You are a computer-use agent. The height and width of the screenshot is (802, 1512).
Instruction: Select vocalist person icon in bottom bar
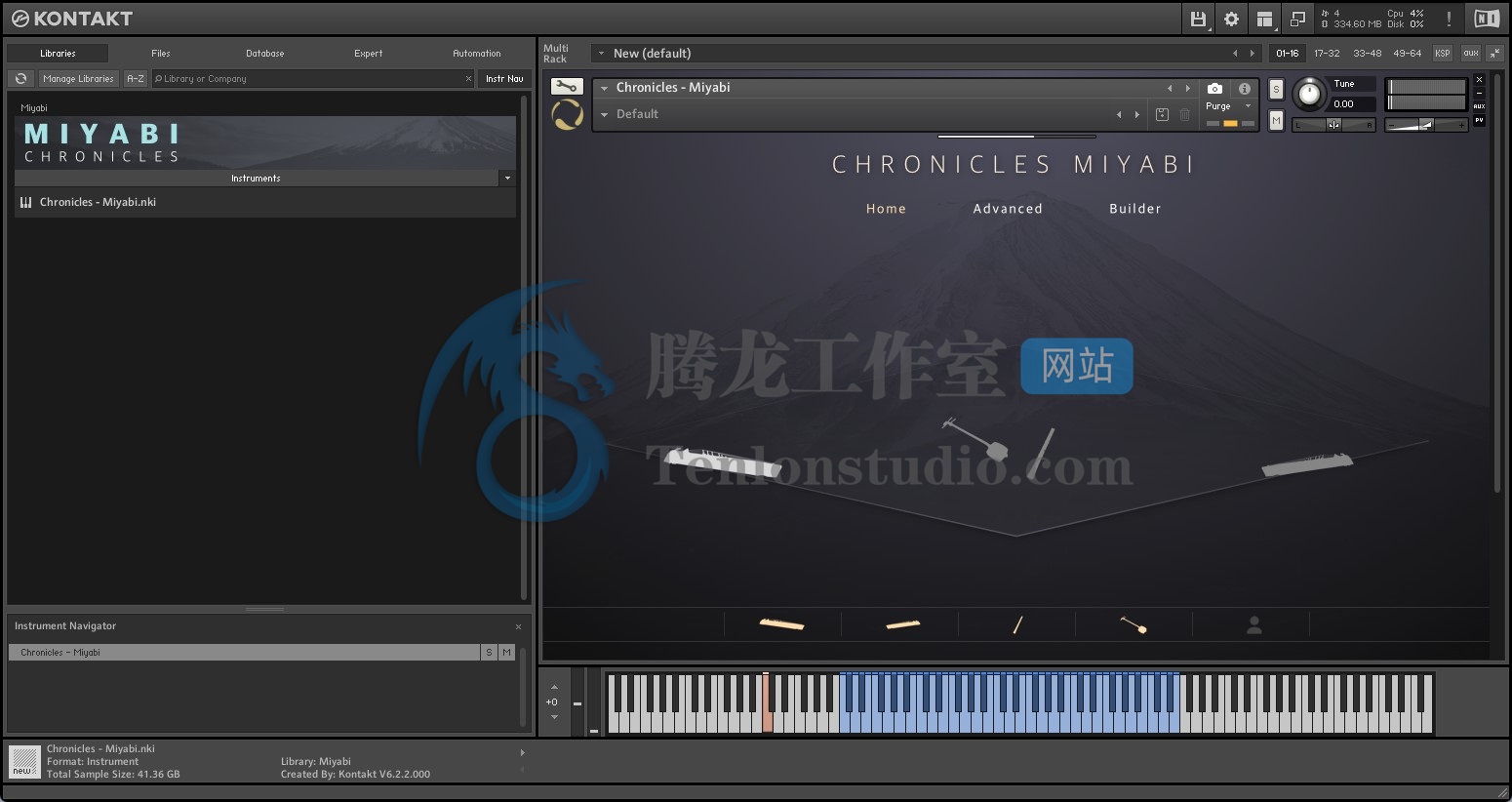(x=1254, y=625)
